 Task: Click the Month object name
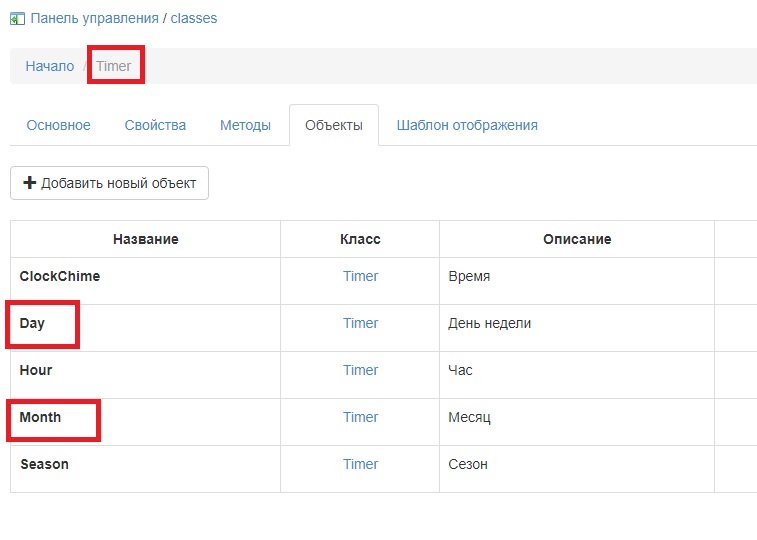click(41, 417)
